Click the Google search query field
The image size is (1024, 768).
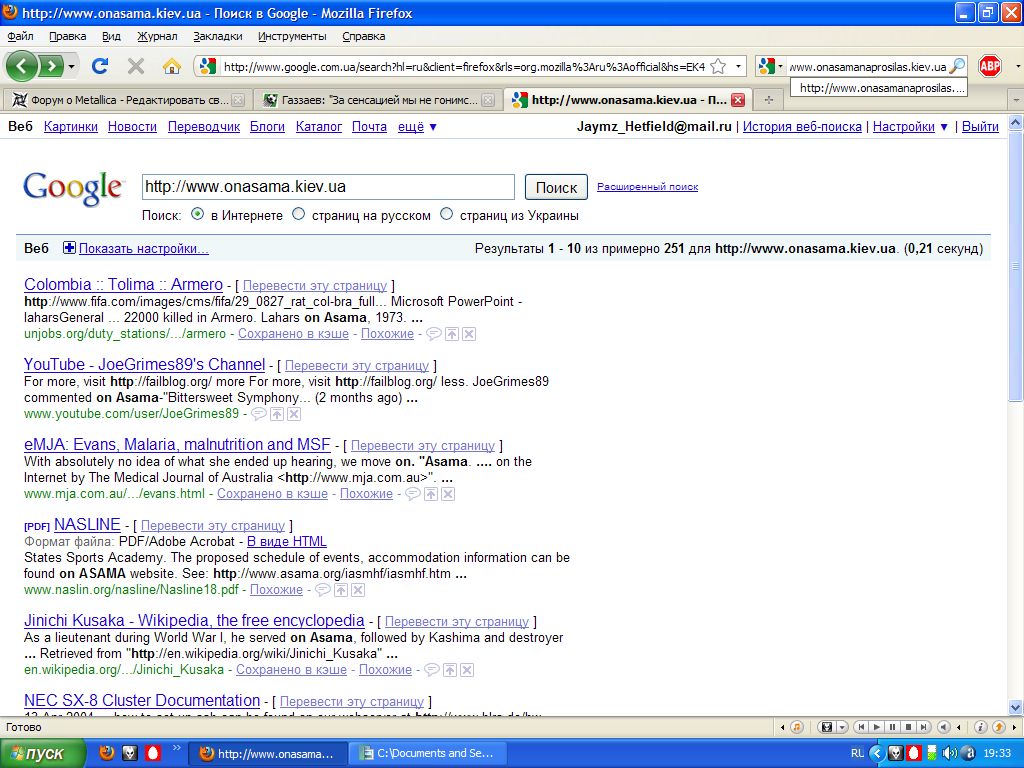pyautogui.click(x=327, y=187)
